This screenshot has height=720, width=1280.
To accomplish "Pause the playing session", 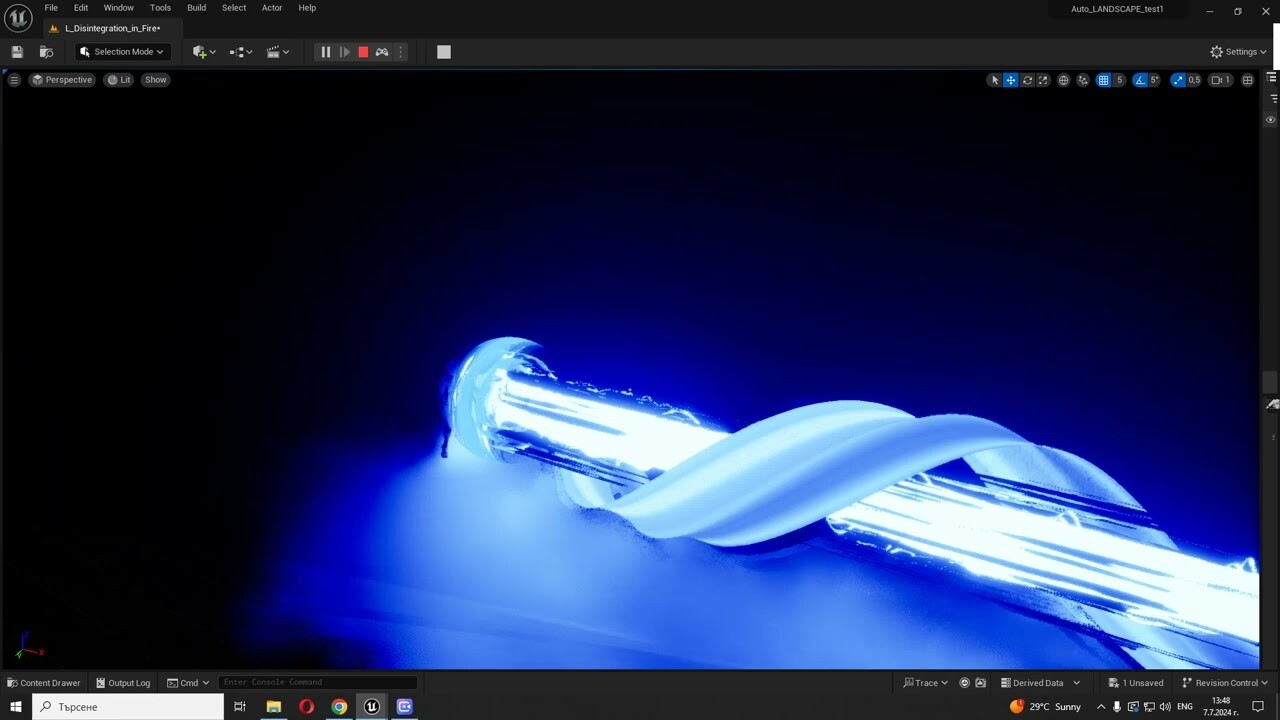I will (x=325, y=51).
